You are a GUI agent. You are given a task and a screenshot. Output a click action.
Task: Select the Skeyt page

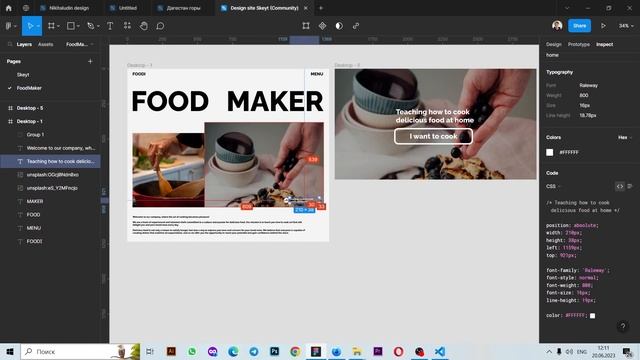tap(23, 75)
